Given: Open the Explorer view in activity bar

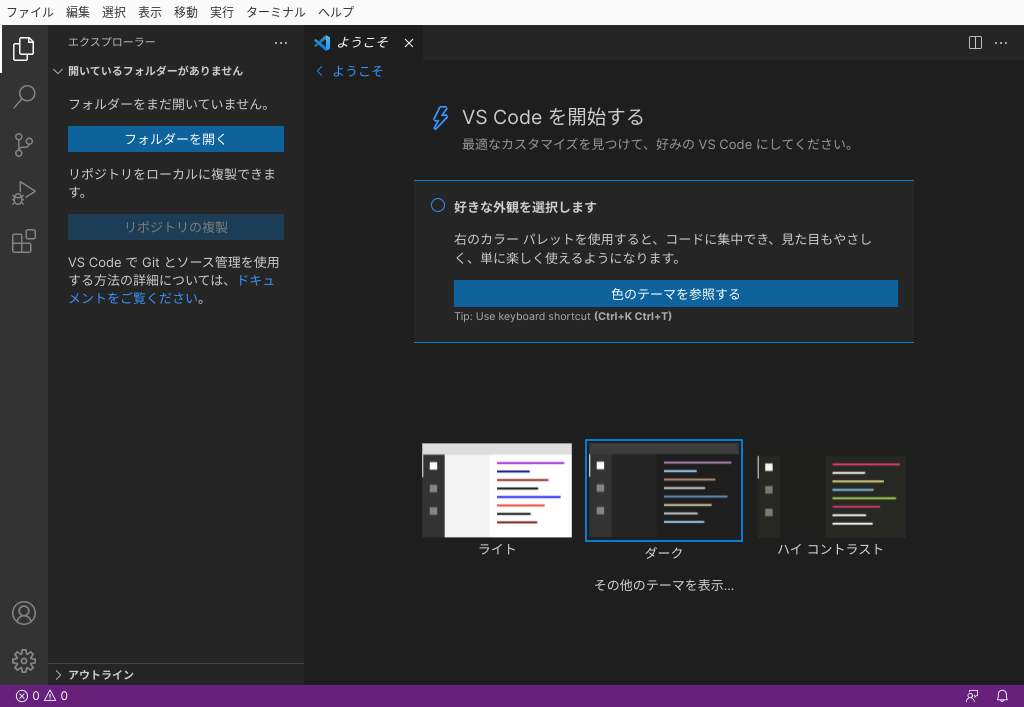Looking at the screenshot, I should (x=24, y=48).
